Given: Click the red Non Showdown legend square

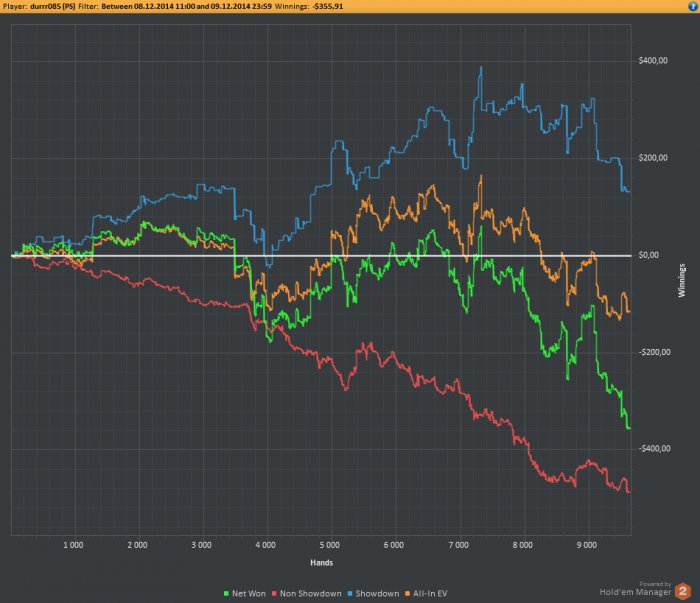Looking at the screenshot, I should pyautogui.click(x=275, y=594).
